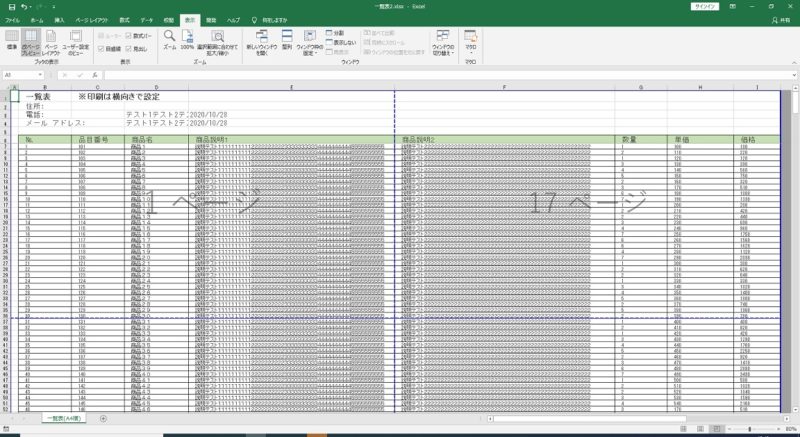Open the ページレイアウト tab

tap(92, 20)
